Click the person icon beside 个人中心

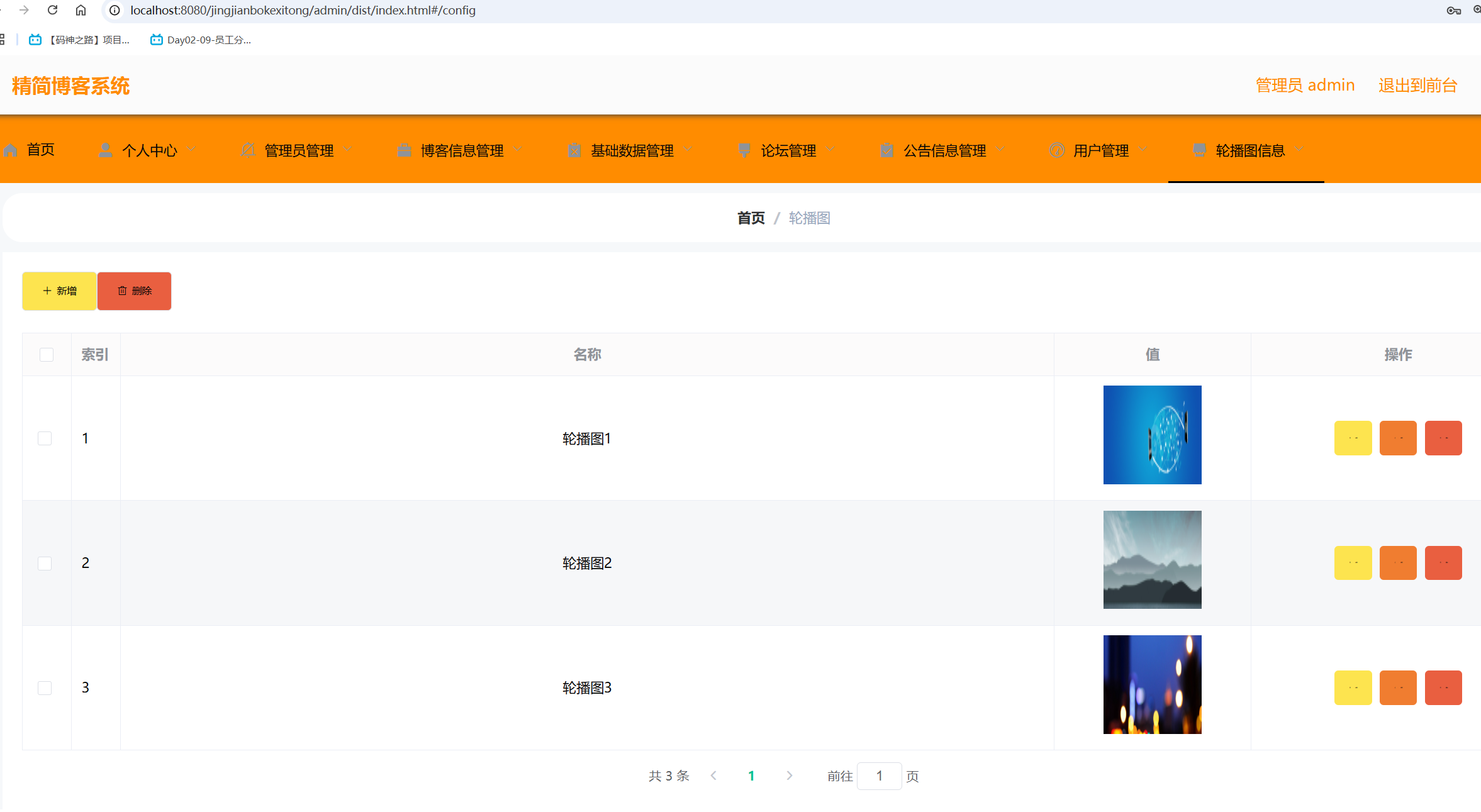106,150
